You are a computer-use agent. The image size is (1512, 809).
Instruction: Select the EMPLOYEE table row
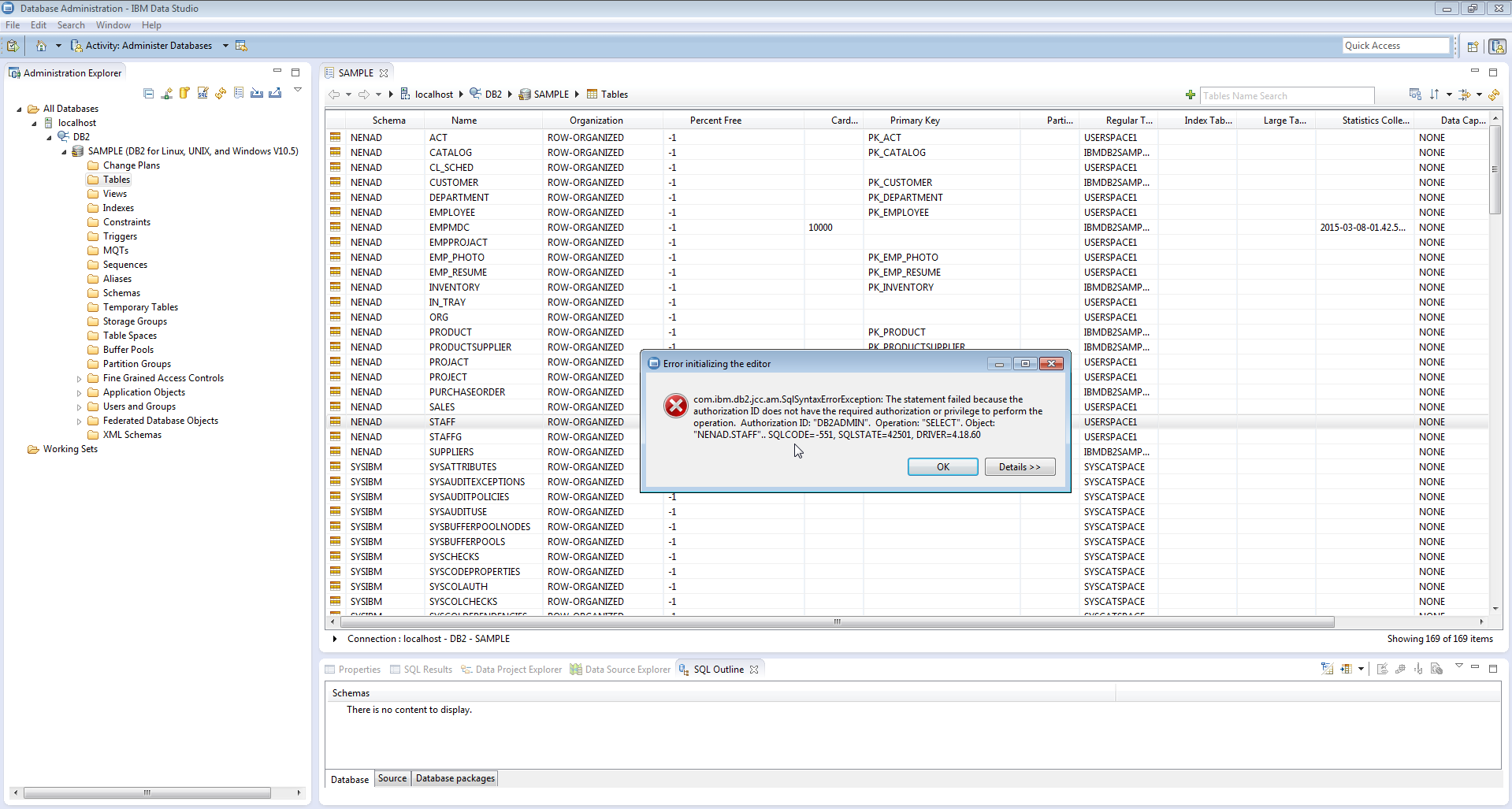tap(906, 213)
